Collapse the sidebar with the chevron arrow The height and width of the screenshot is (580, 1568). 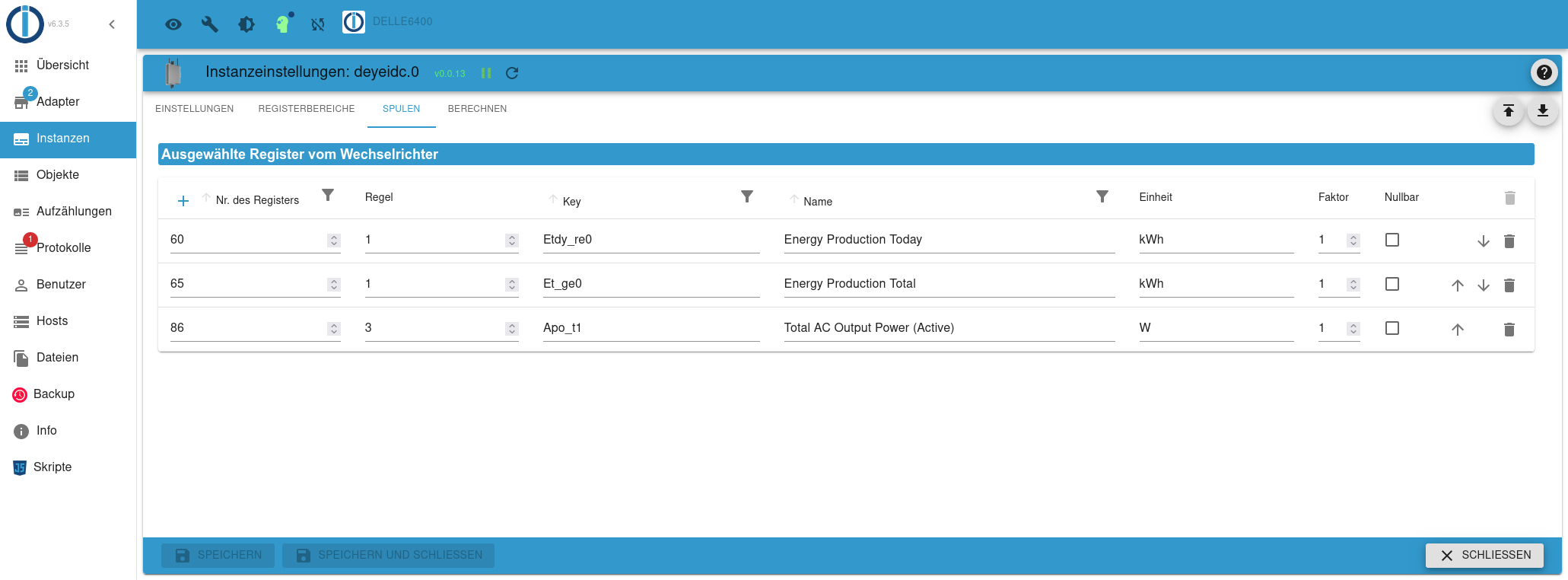112,24
